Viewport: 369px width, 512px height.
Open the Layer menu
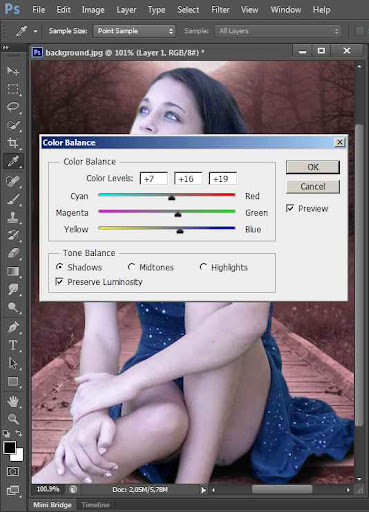[x=126, y=10]
